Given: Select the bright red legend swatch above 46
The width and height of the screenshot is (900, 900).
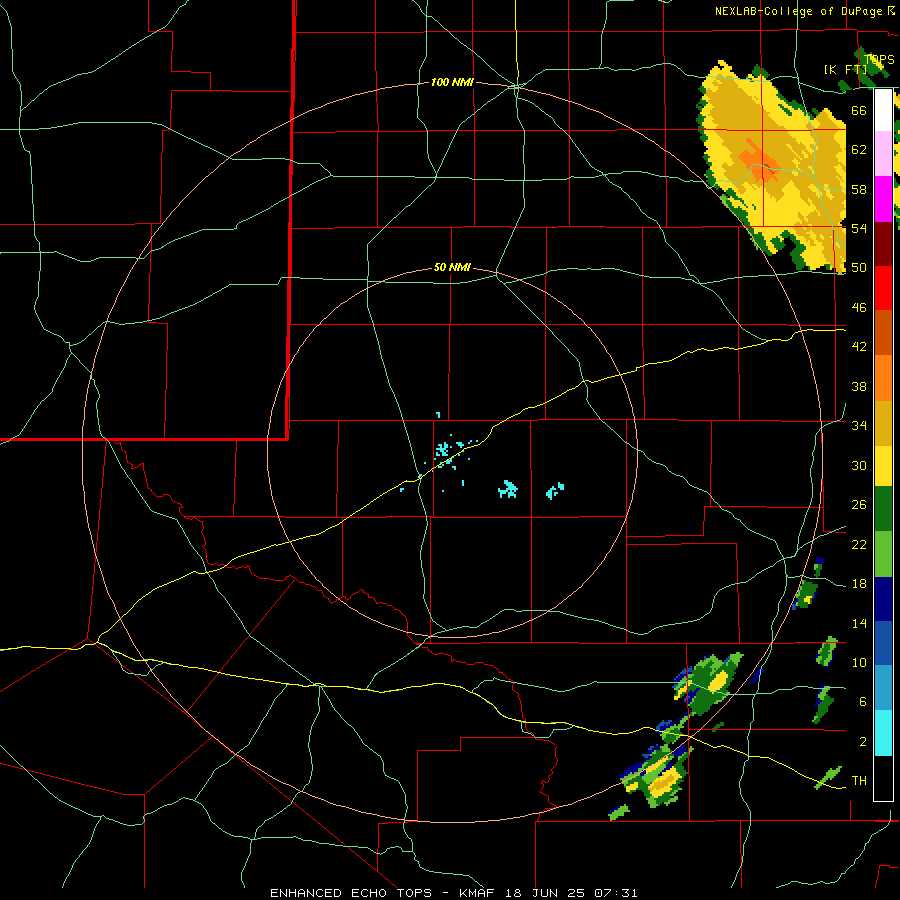Looking at the screenshot, I should tap(883, 288).
